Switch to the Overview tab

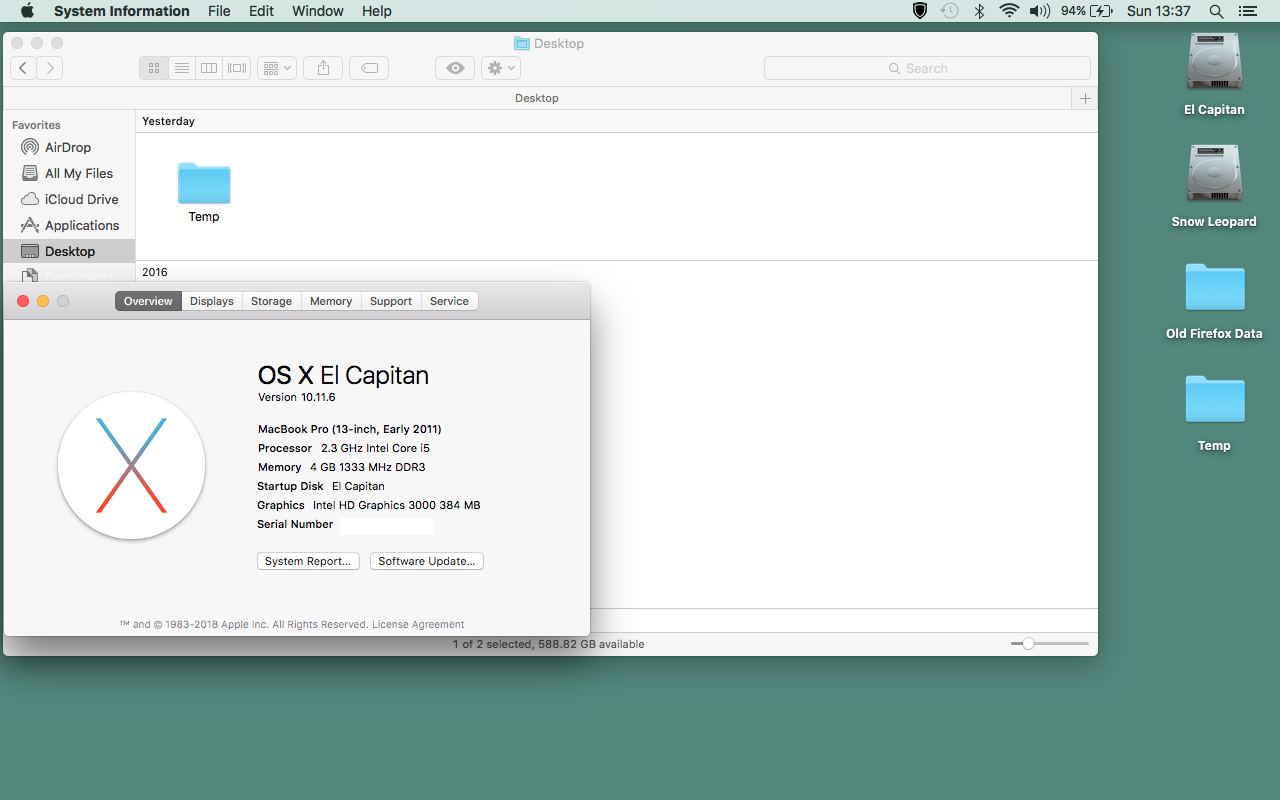click(148, 301)
